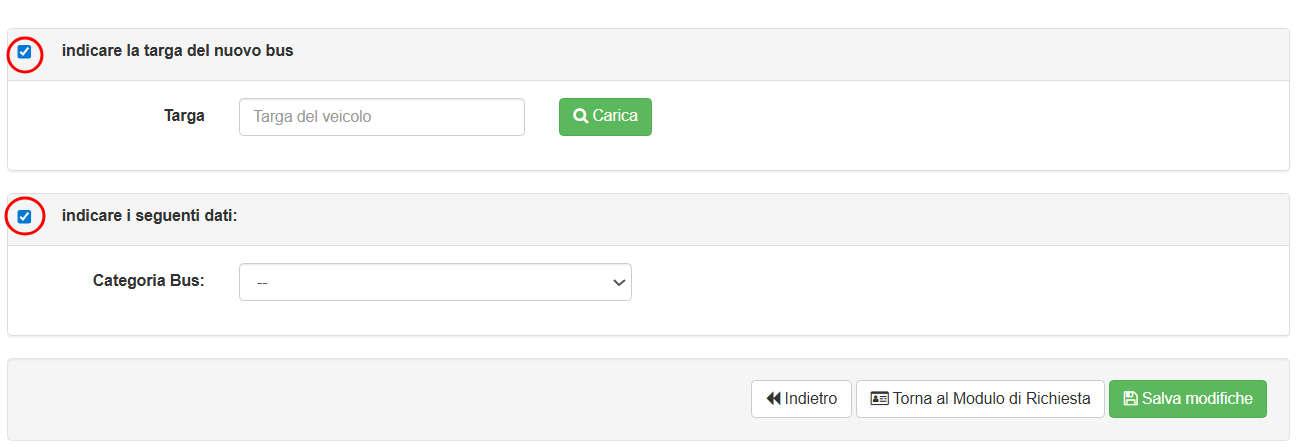Select the '--' placeholder value in Categoria Bus
Viewport: 1297px width, 447px height.
(263, 283)
